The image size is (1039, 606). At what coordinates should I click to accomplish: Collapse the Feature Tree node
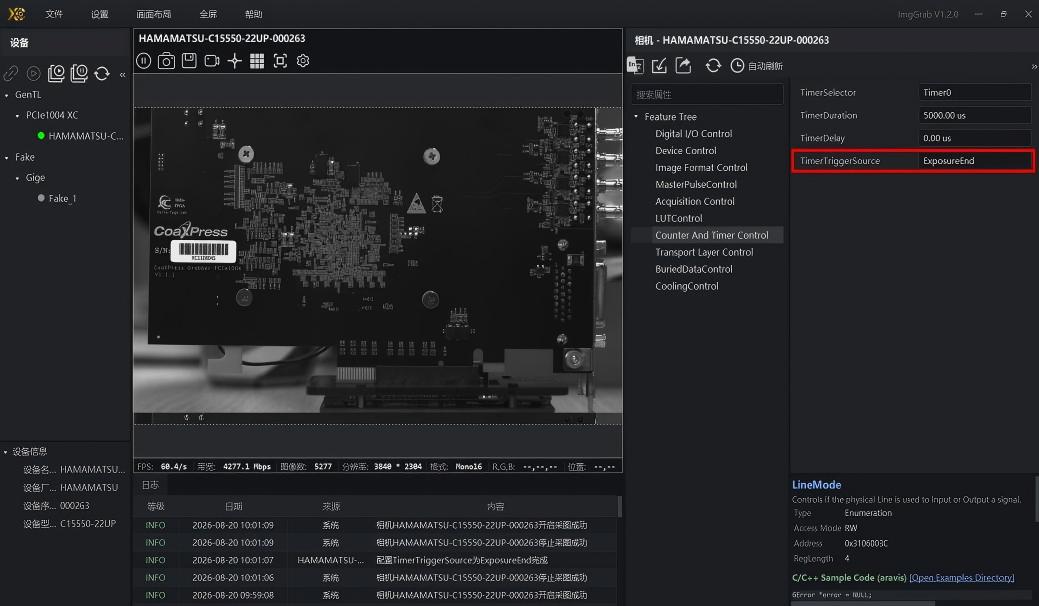(636, 117)
